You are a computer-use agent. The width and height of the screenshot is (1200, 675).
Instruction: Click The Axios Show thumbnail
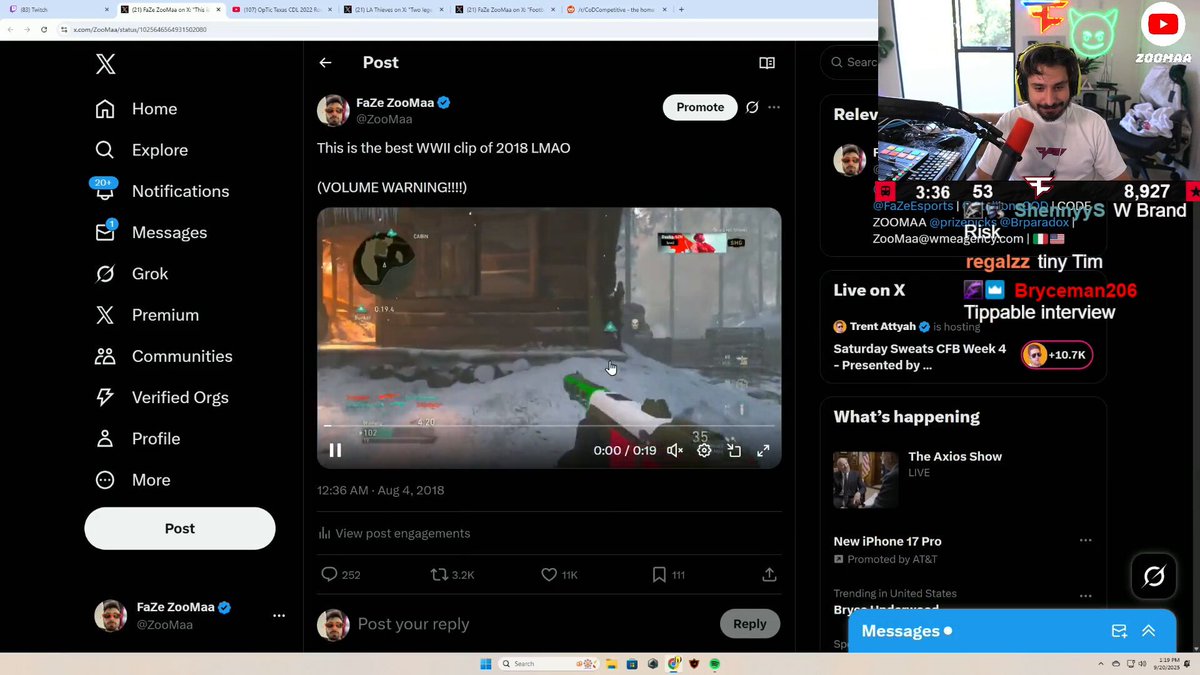tap(866, 480)
